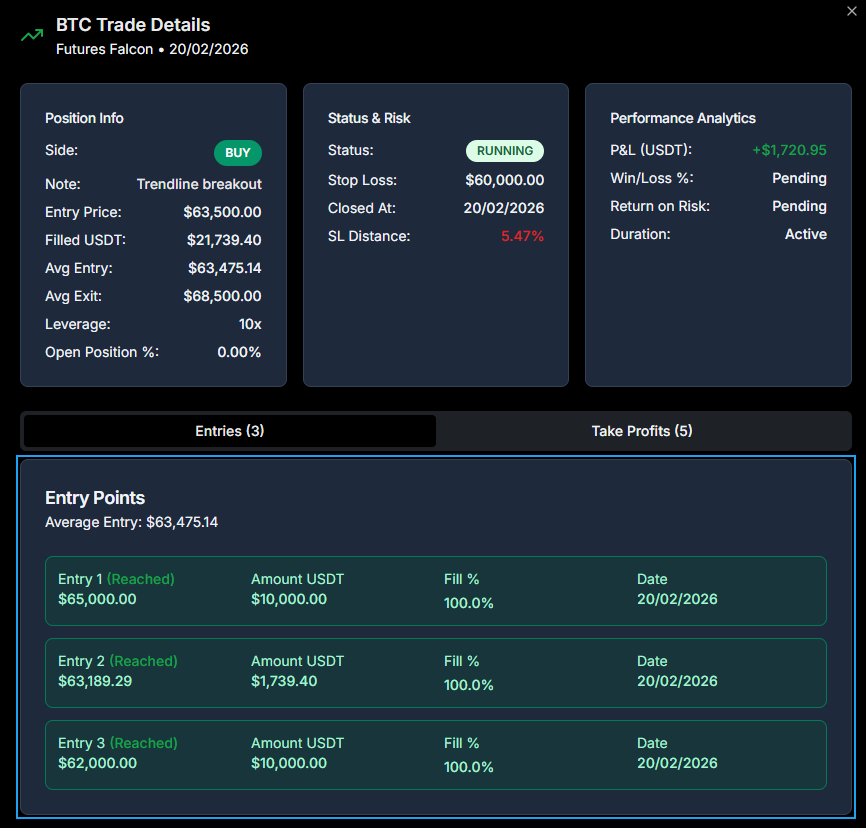Click the Leverage 10x value
This screenshot has width=866, height=828.
[249, 324]
